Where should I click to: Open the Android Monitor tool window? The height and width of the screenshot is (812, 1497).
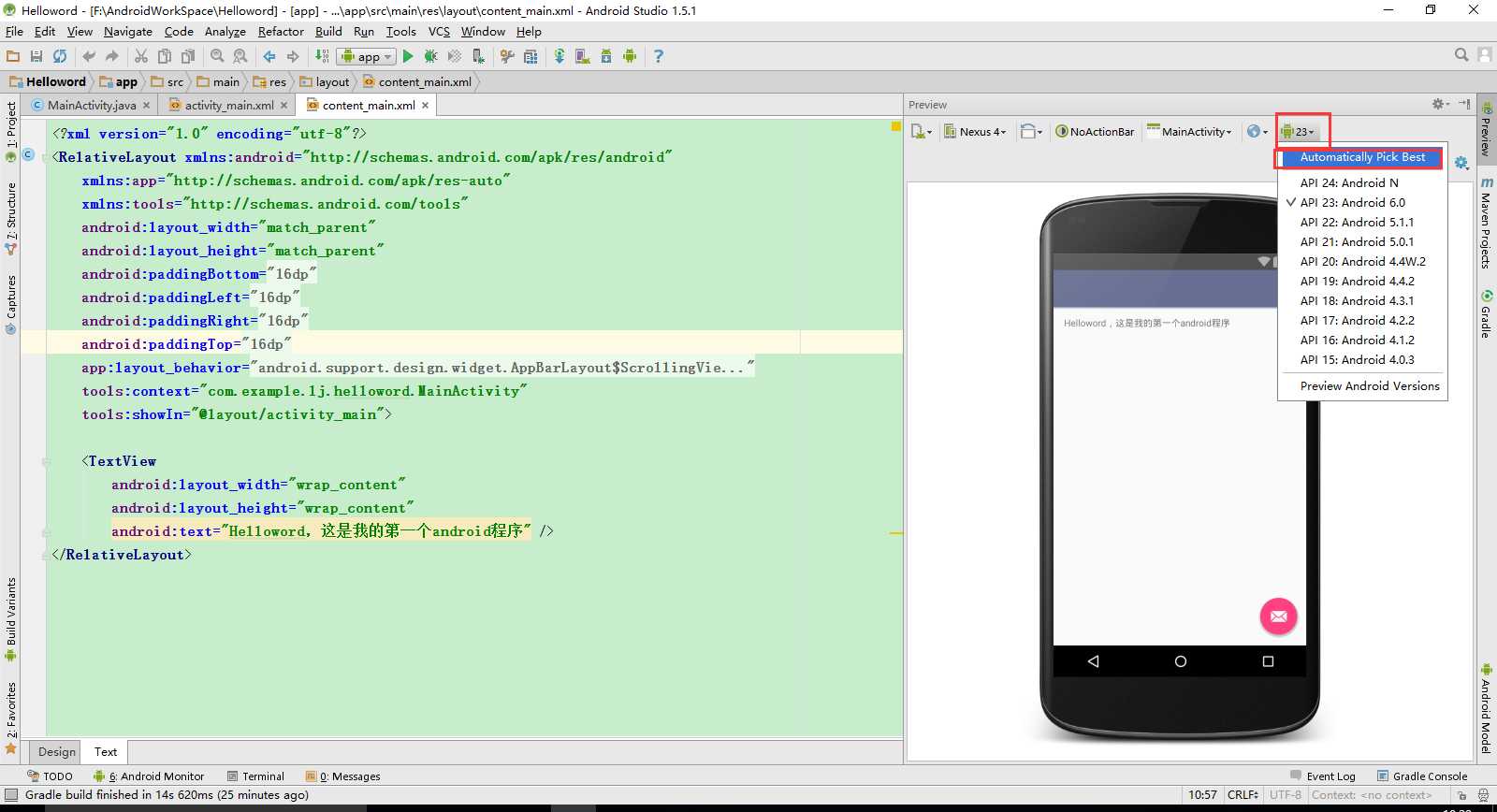click(x=149, y=776)
